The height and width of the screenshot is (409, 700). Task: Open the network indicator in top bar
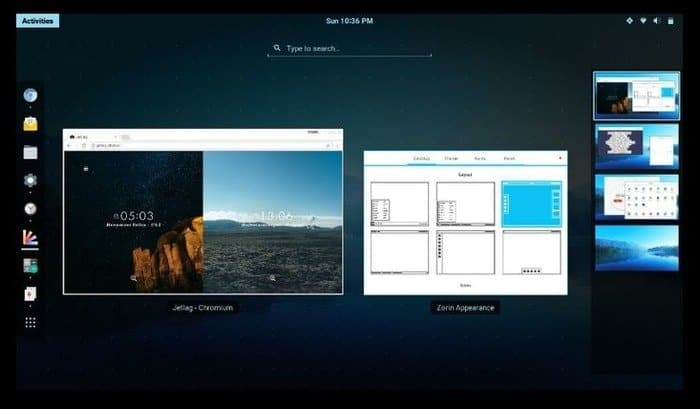point(643,21)
